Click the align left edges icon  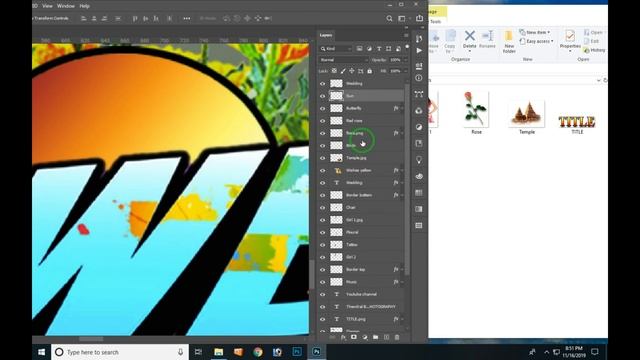tap(84, 18)
